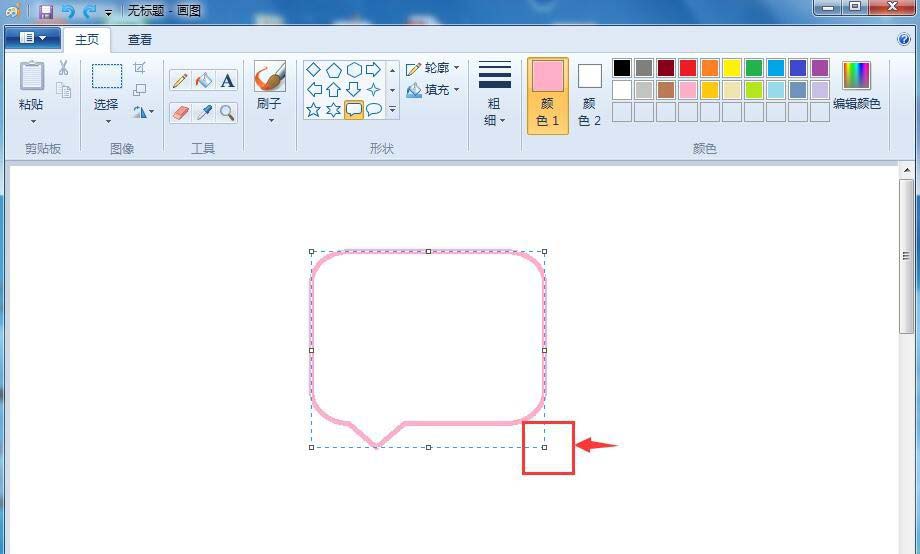
Task: Choose the right arrow shape
Action: [373, 70]
